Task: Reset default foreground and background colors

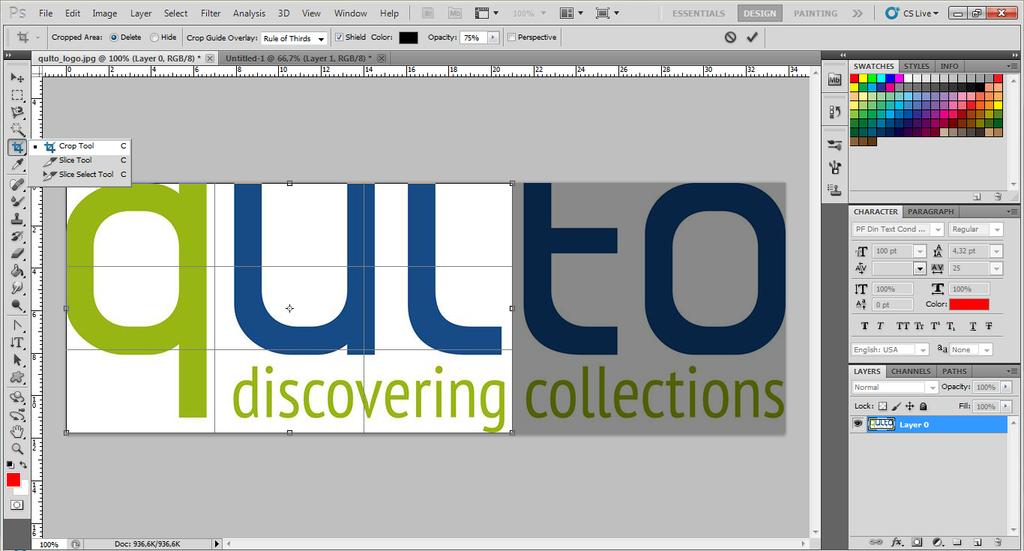Action: tap(10, 465)
